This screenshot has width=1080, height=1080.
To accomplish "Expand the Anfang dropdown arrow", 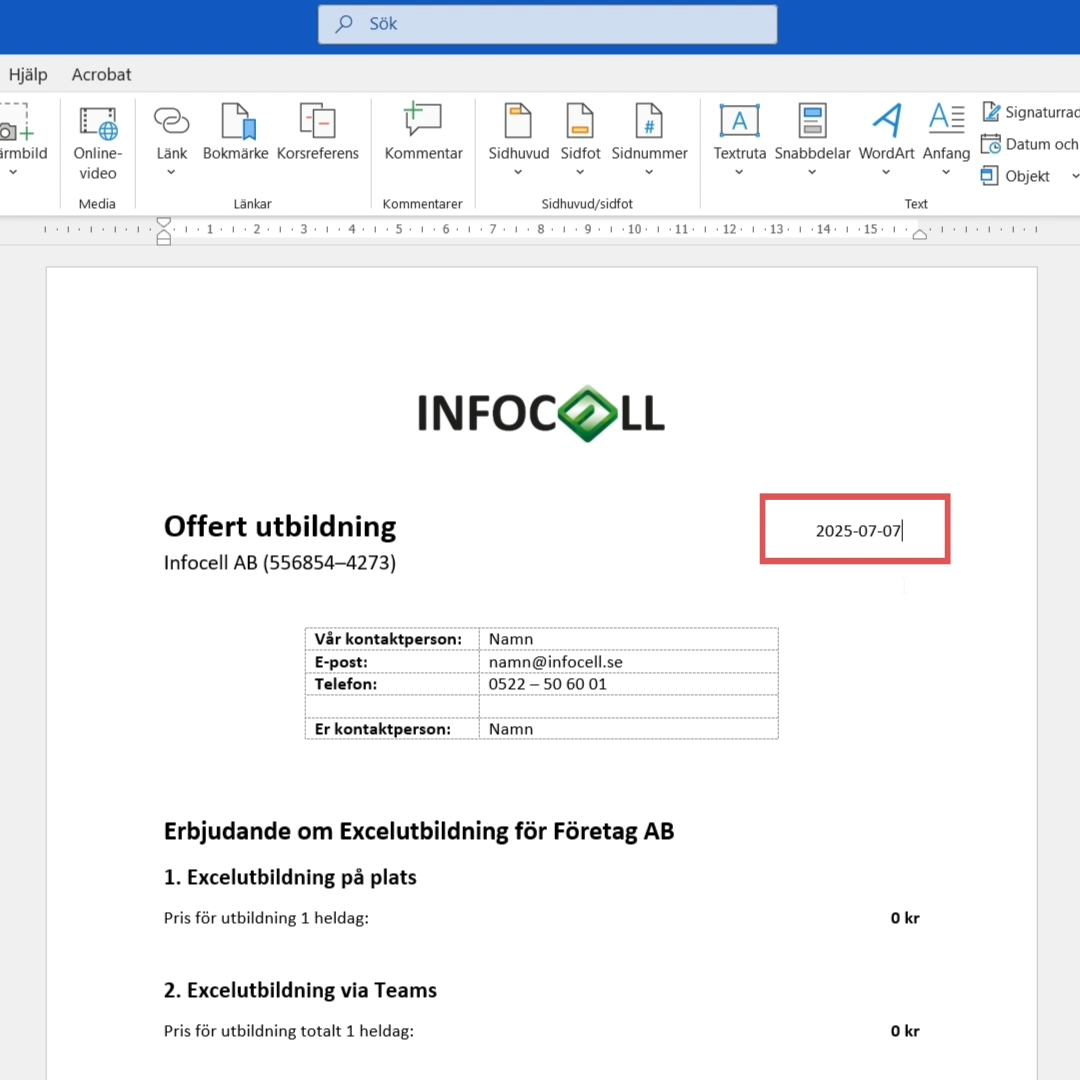I will [x=946, y=172].
